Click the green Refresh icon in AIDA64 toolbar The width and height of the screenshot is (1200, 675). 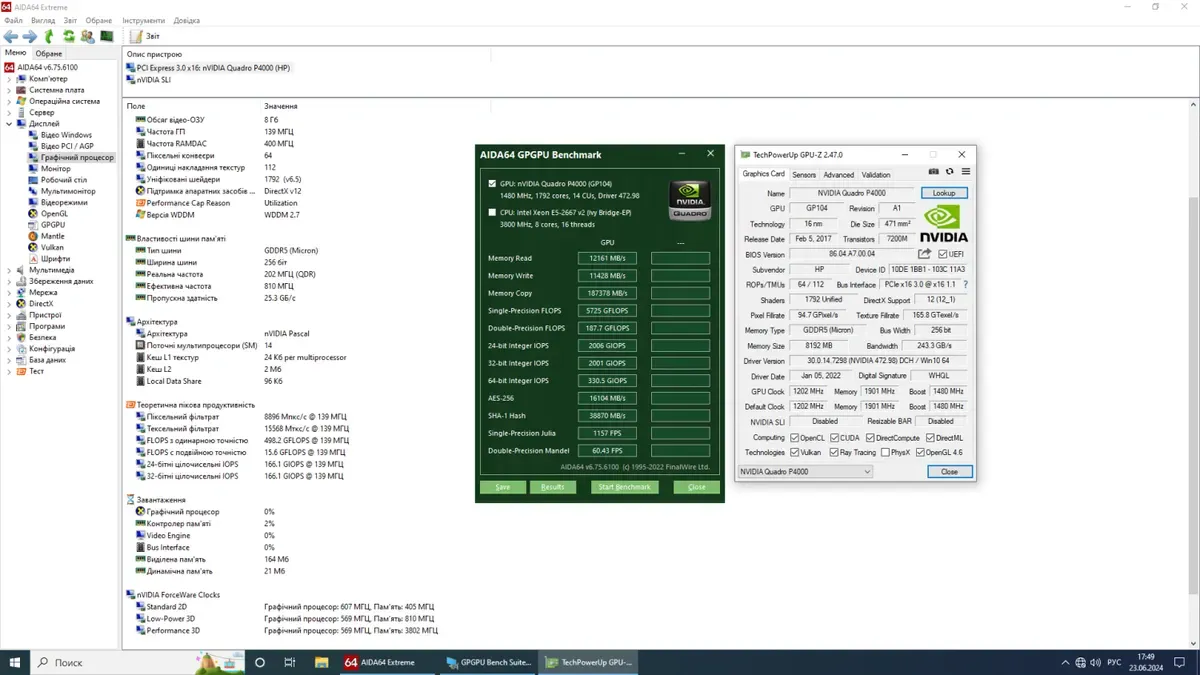point(68,36)
